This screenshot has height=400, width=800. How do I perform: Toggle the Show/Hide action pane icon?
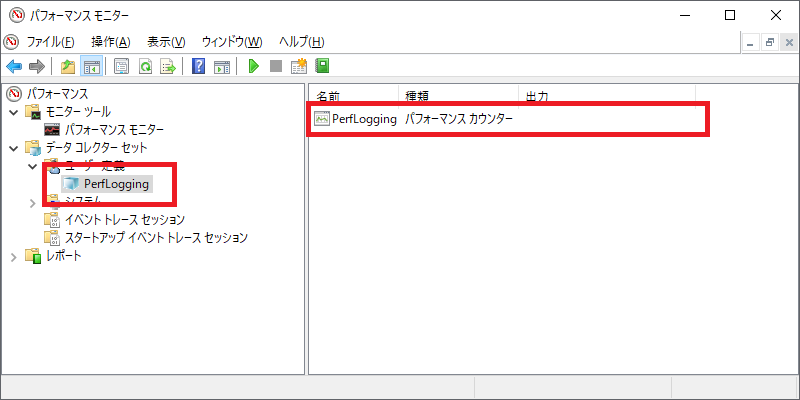click(222, 67)
